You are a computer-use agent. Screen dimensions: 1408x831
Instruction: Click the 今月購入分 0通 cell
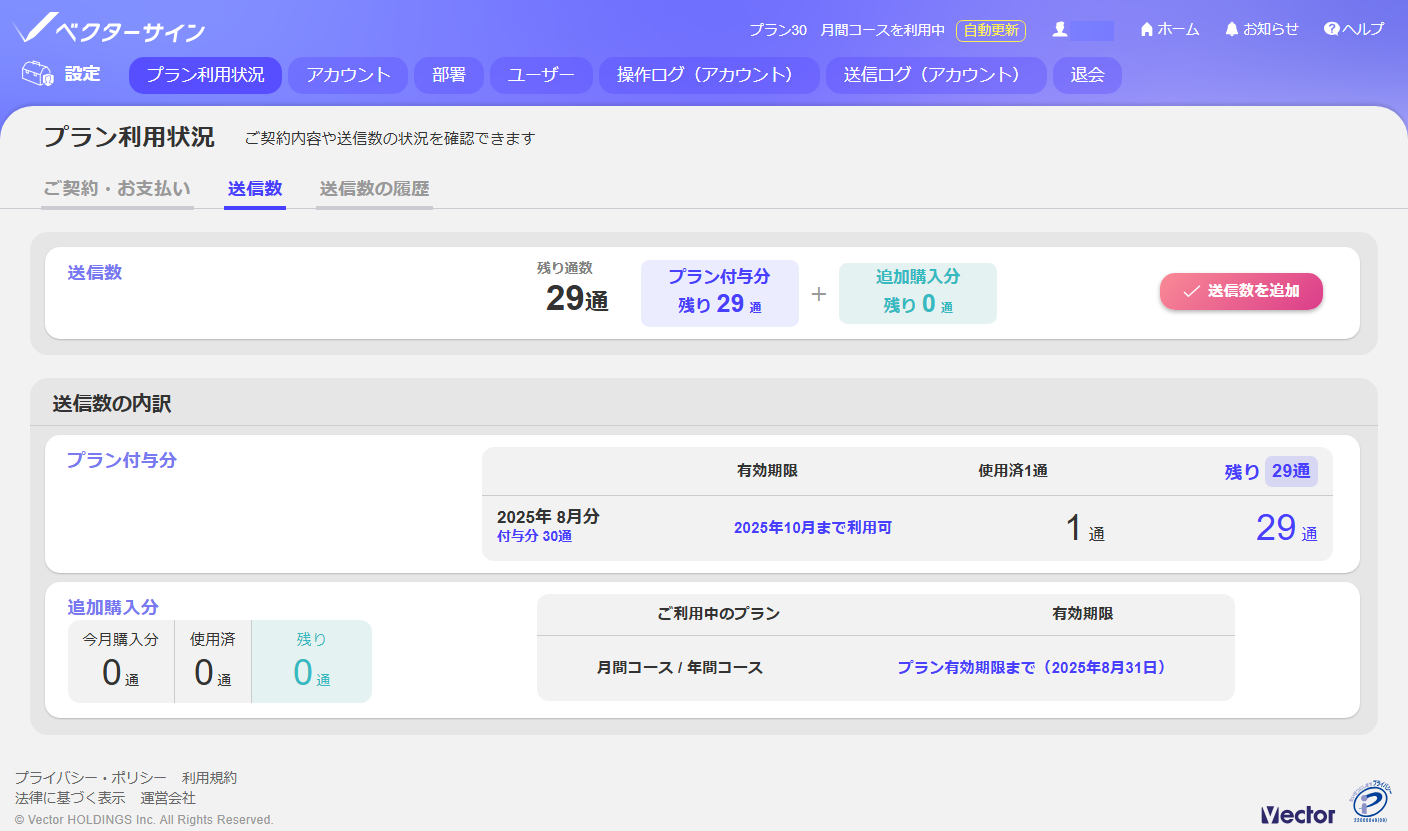point(121,661)
